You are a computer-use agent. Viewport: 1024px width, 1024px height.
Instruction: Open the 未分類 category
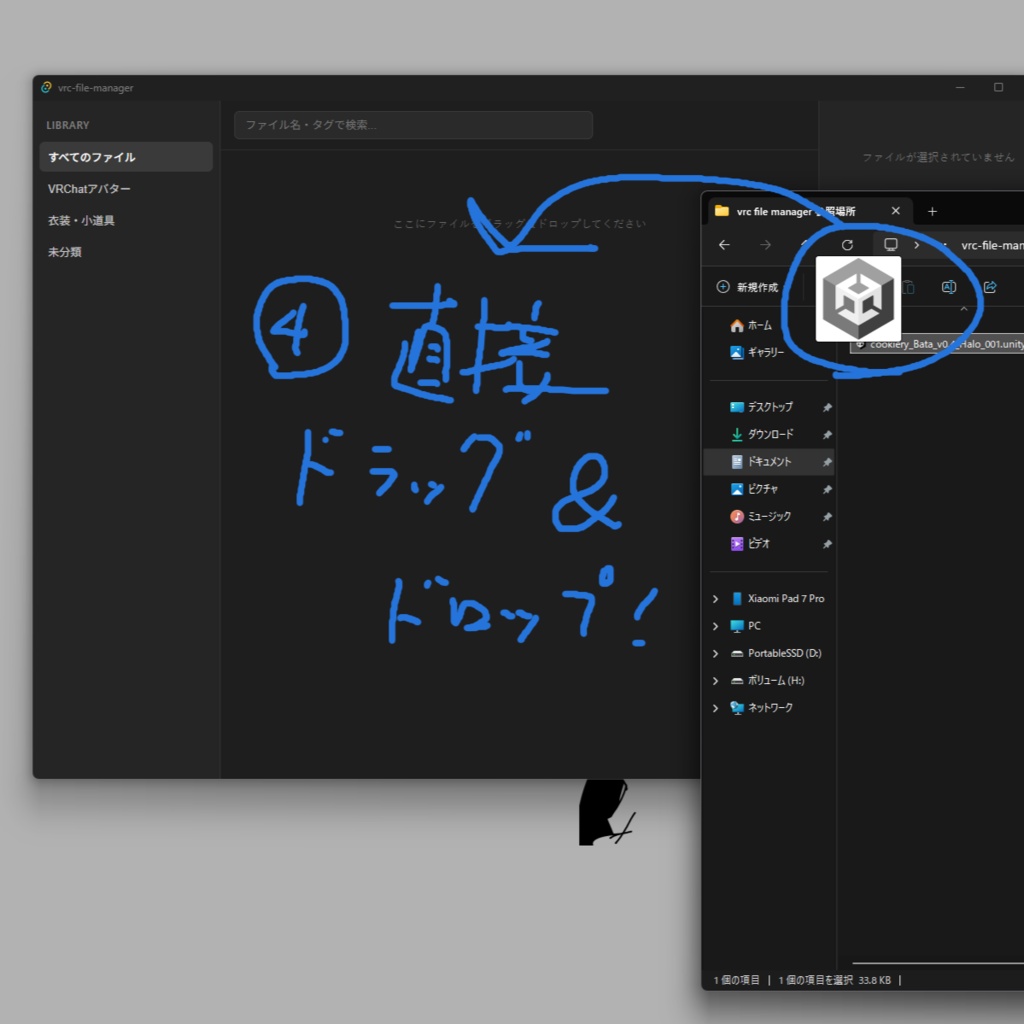pyautogui.click(x=65, y=252)
